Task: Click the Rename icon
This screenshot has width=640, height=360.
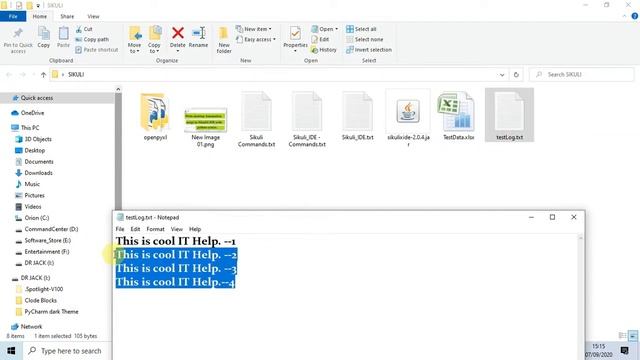Action: 199,33
